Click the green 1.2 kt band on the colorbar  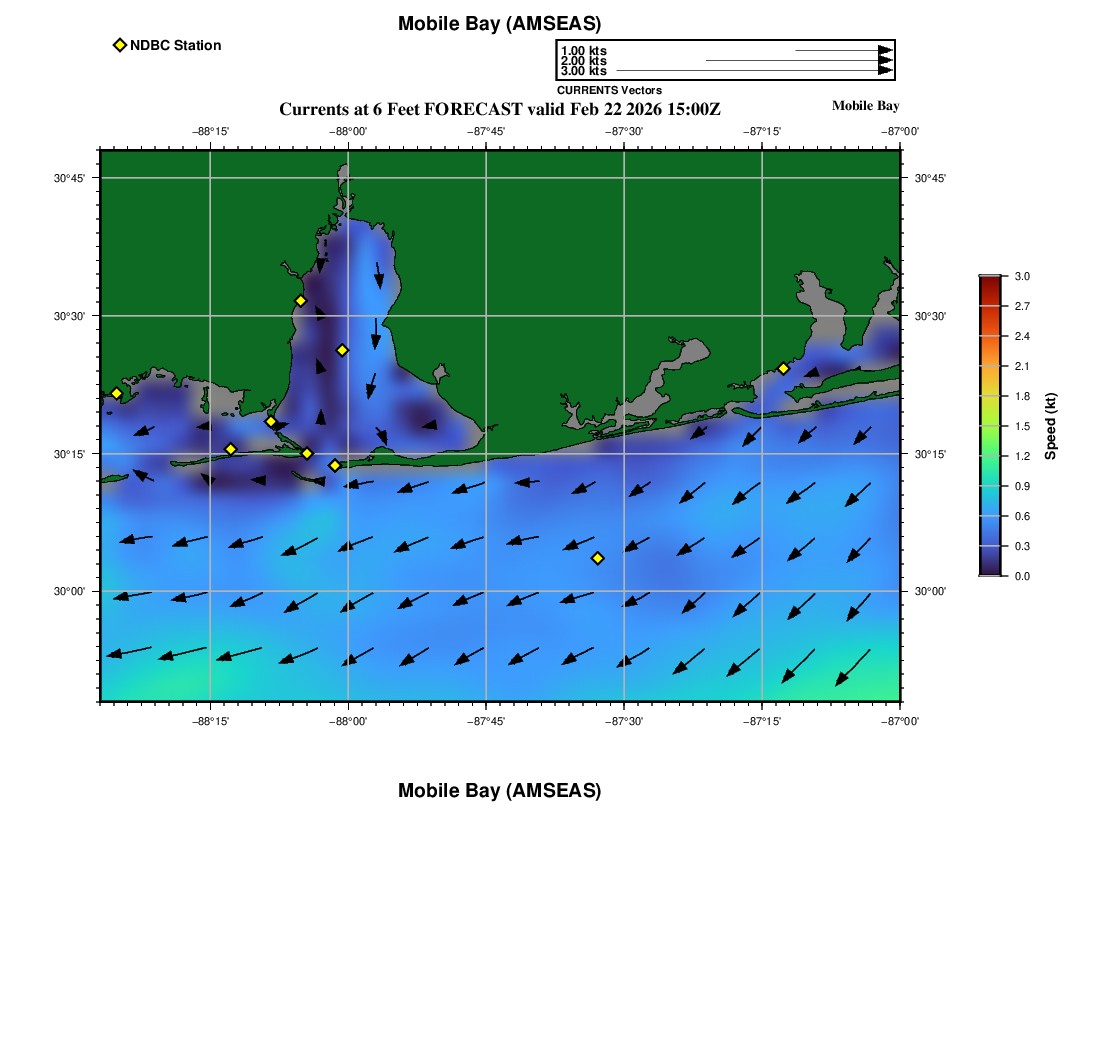990,456
